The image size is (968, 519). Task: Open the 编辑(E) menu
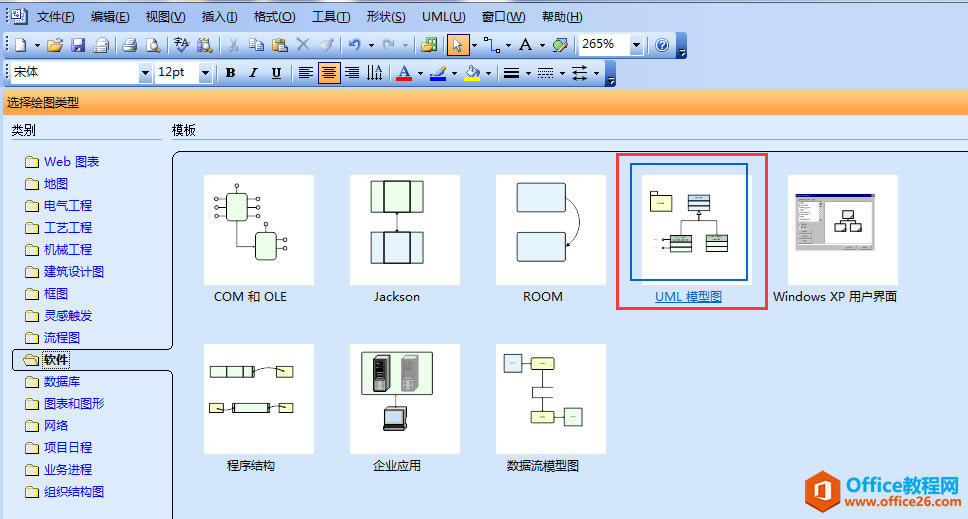(x=110, y=17)
